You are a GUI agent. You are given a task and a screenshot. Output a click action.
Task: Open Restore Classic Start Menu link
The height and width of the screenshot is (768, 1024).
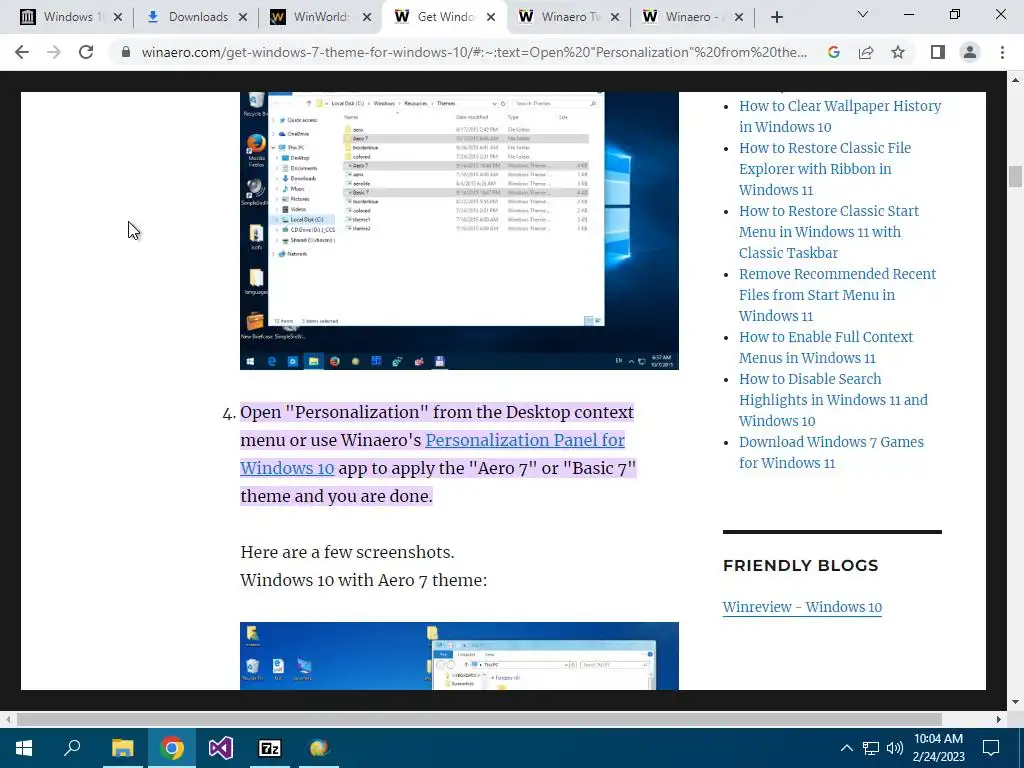[829, 232]
